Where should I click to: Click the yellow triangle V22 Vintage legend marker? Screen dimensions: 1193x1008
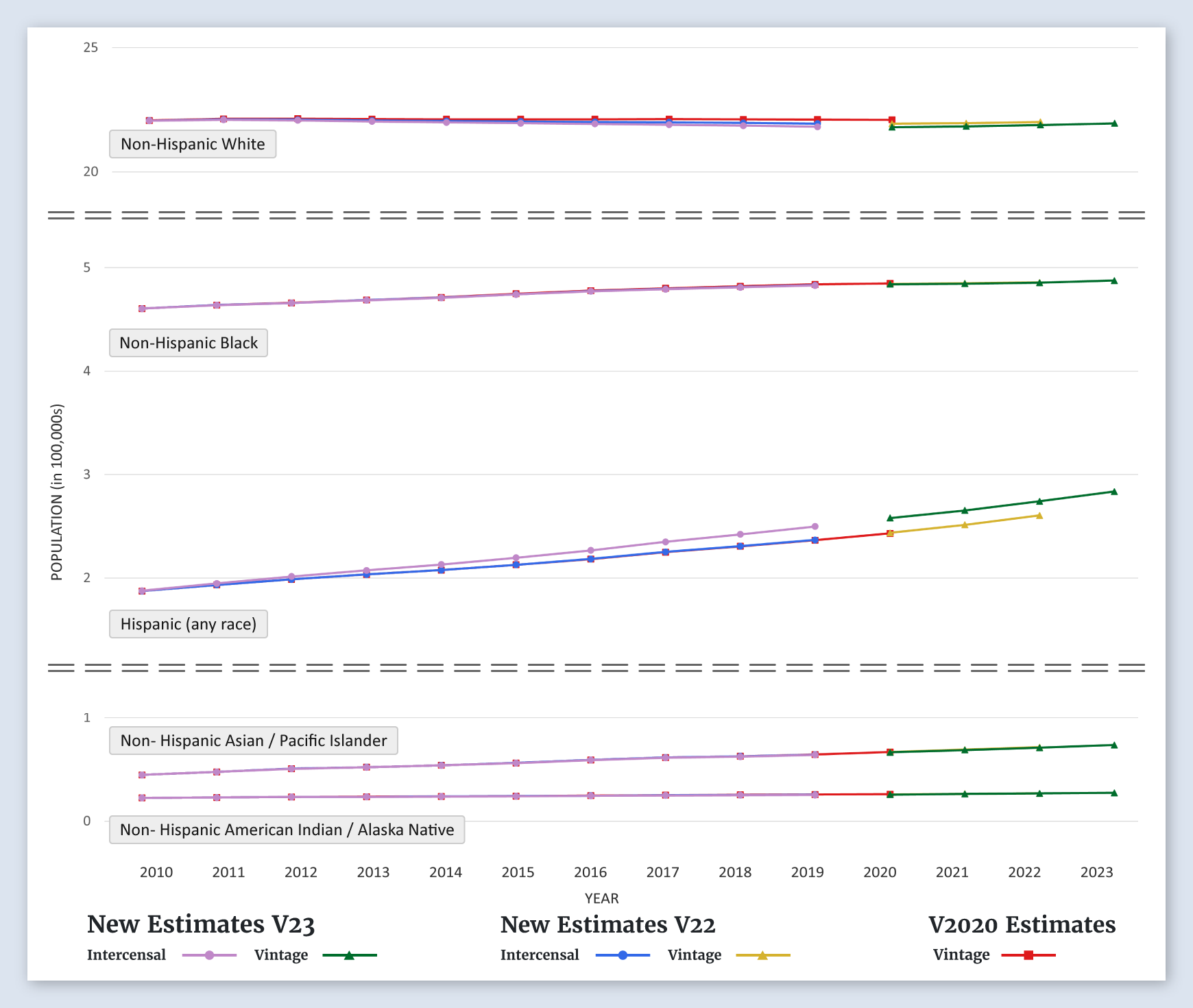point(762,955)
